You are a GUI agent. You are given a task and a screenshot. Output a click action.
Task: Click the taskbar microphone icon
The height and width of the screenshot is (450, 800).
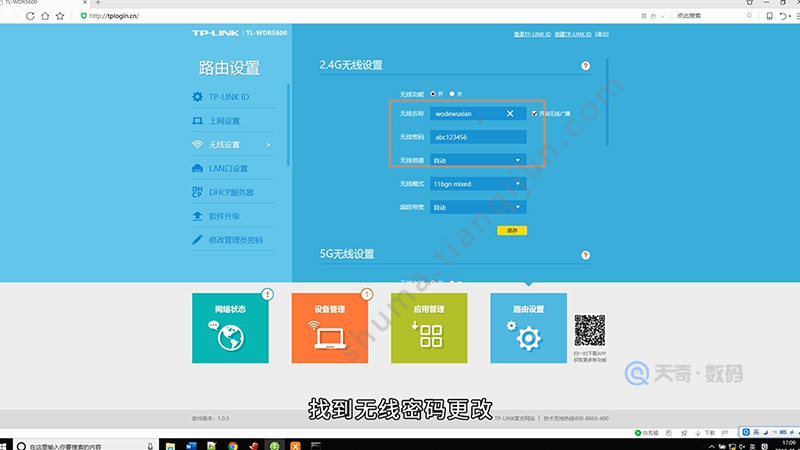coord(150,446)
